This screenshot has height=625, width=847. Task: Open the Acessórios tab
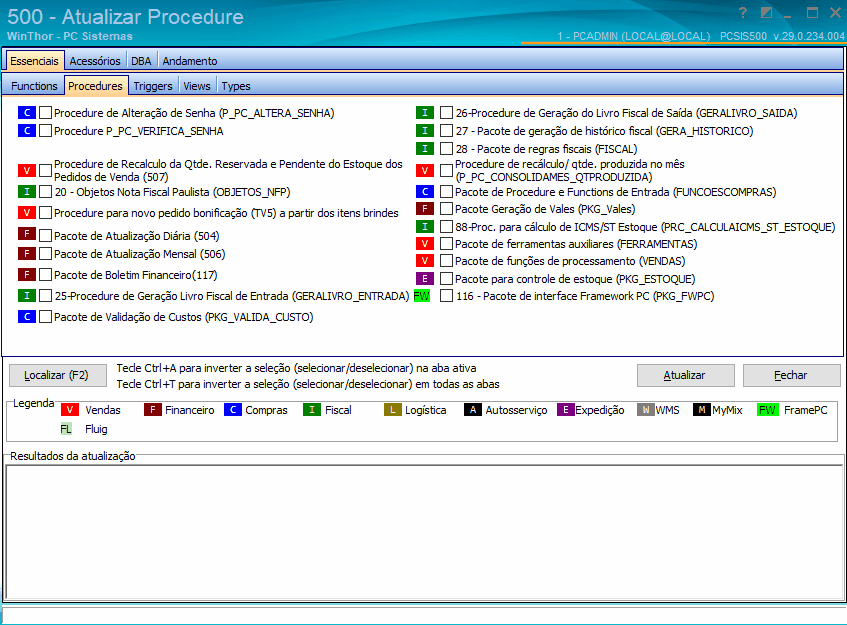pyautogui.click(x=95, y=61)
